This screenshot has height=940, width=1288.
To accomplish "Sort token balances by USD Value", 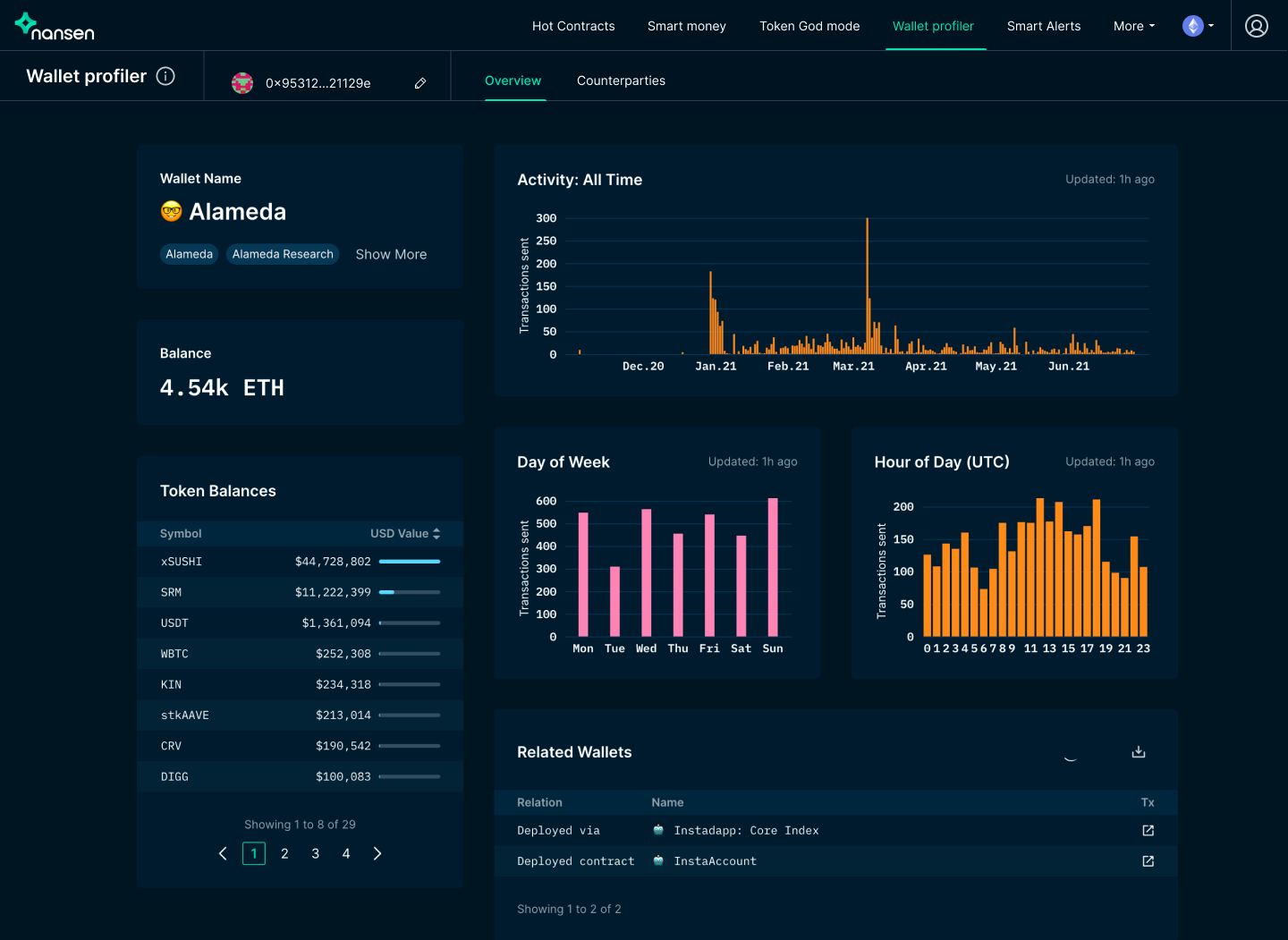I will coord(405,533).
